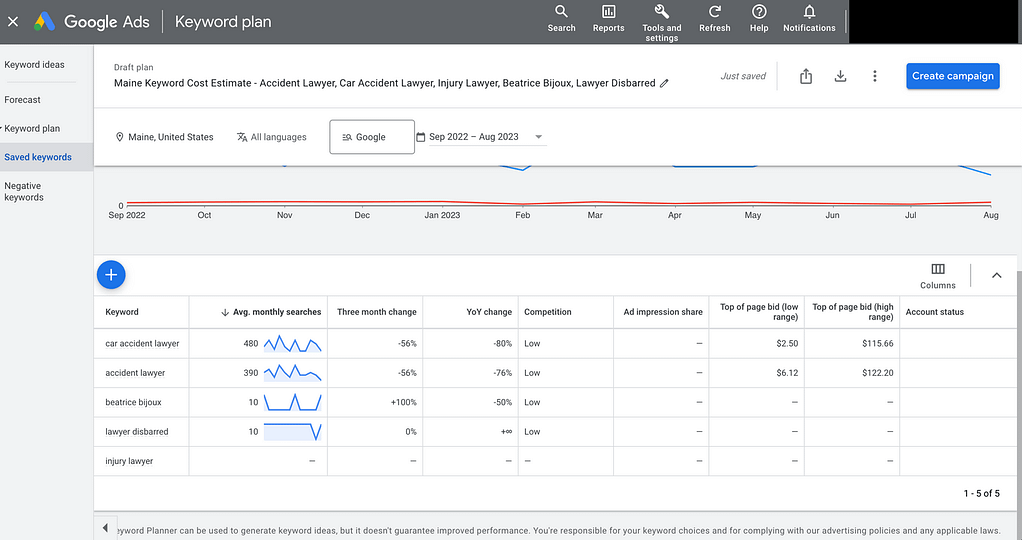Sort by Competition column header
Image resolution: width=1022 pixels, height=540 pixels.
[x=548, y=312]
